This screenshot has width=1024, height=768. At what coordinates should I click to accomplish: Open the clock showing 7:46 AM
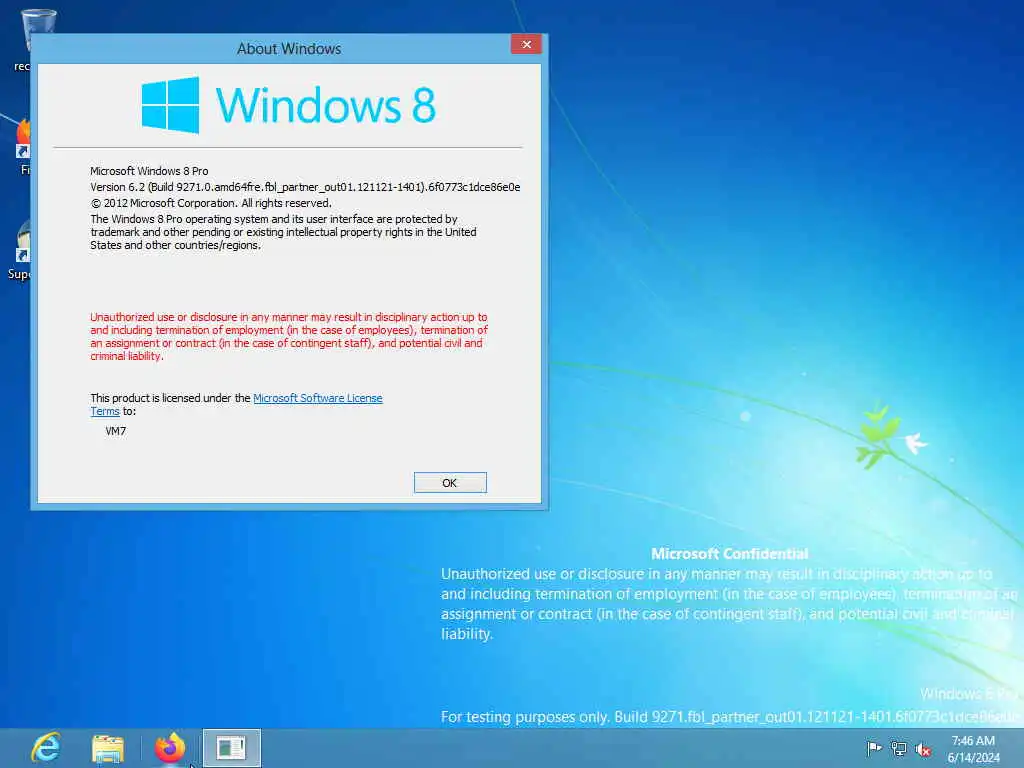click(x=973, y=749)
